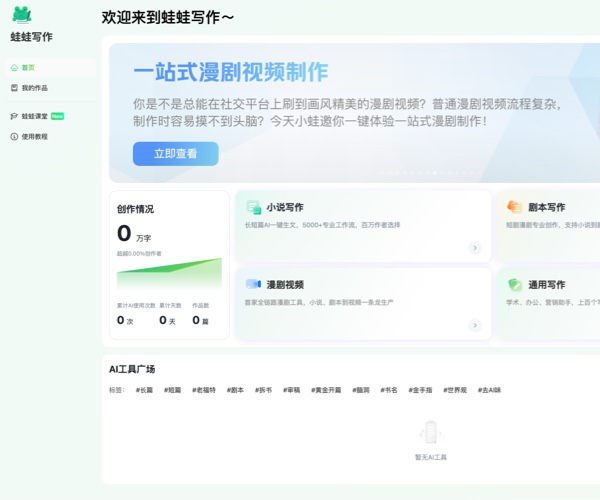Click the green 创作情况 chart
The width and height of the screenshot is (600, 500).
[x=169, y=273]
